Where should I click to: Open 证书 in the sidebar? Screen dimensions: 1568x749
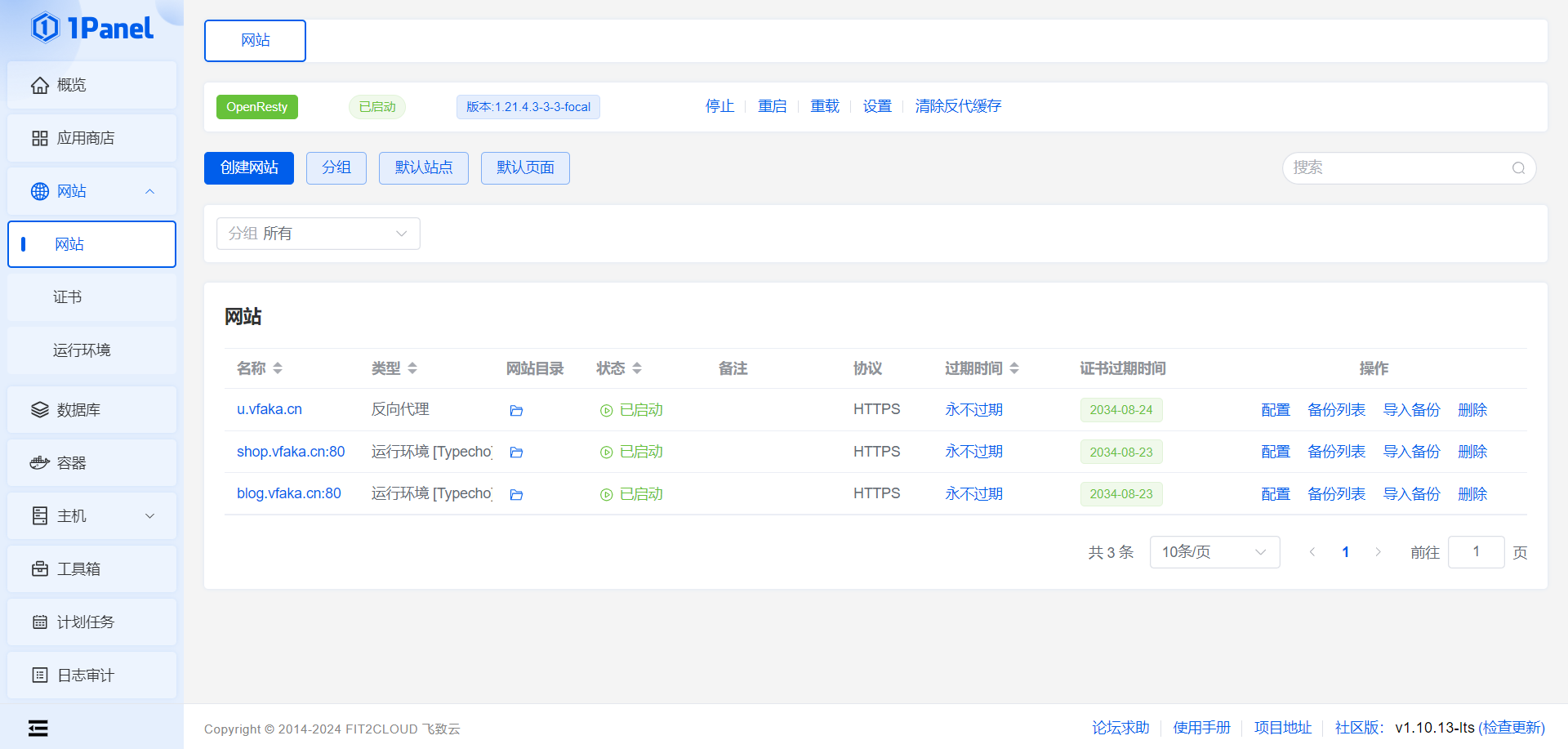(91, 297)
